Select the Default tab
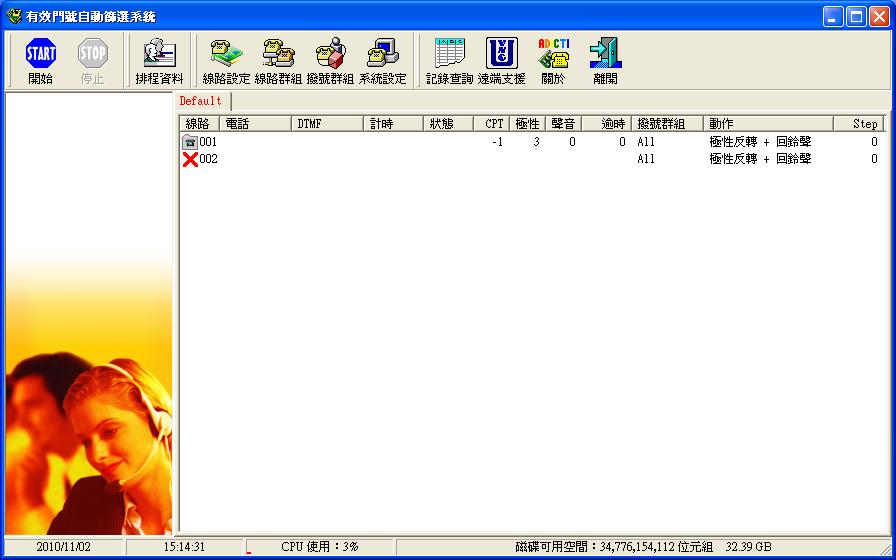 [x=201, y=101]
